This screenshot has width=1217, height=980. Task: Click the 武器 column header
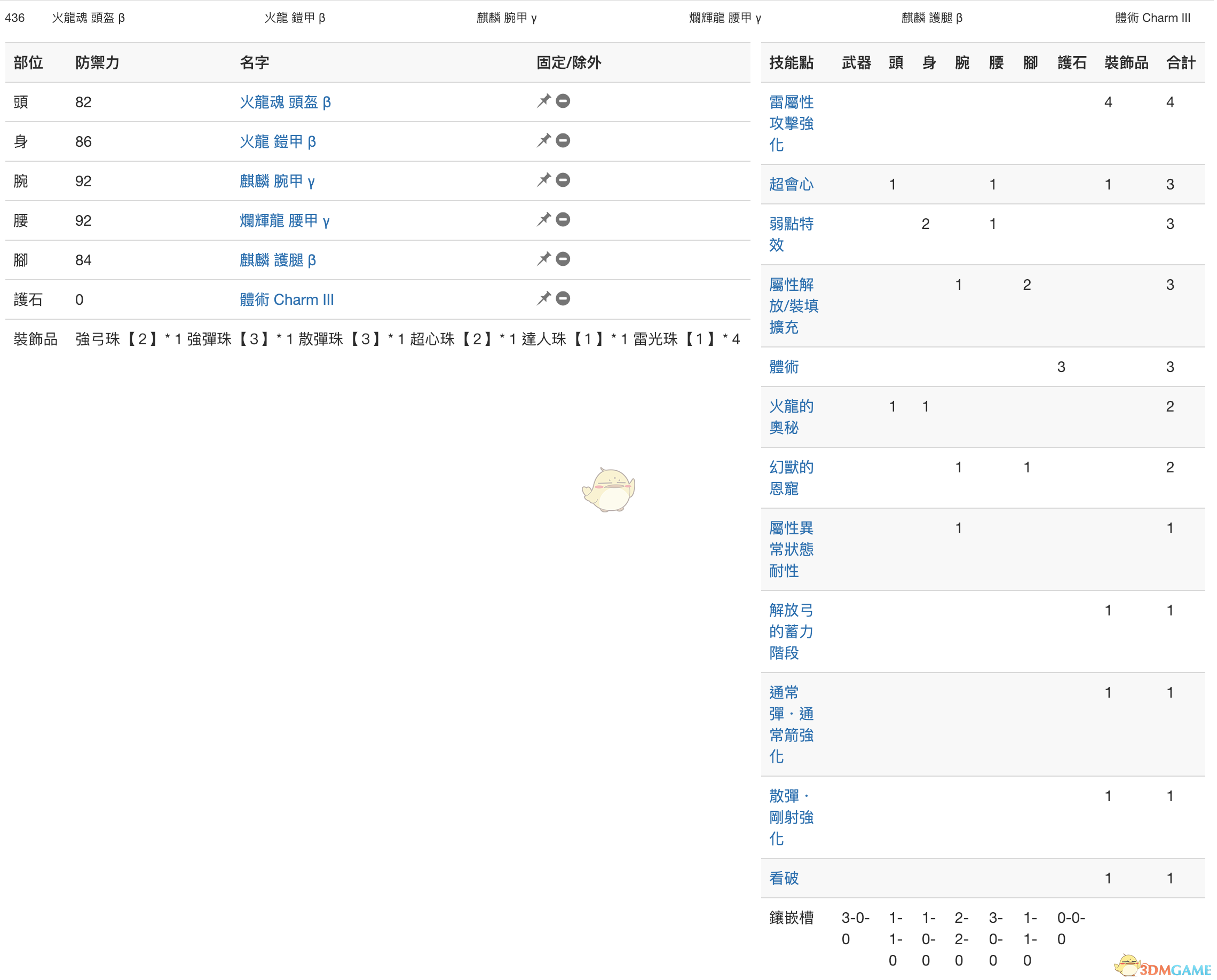(856, 62)
